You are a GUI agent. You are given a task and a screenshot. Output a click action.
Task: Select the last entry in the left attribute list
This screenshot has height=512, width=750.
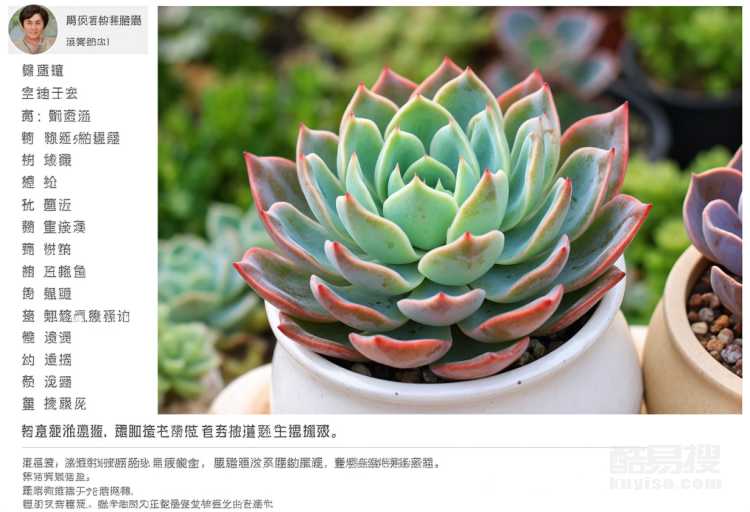(54, 404)
